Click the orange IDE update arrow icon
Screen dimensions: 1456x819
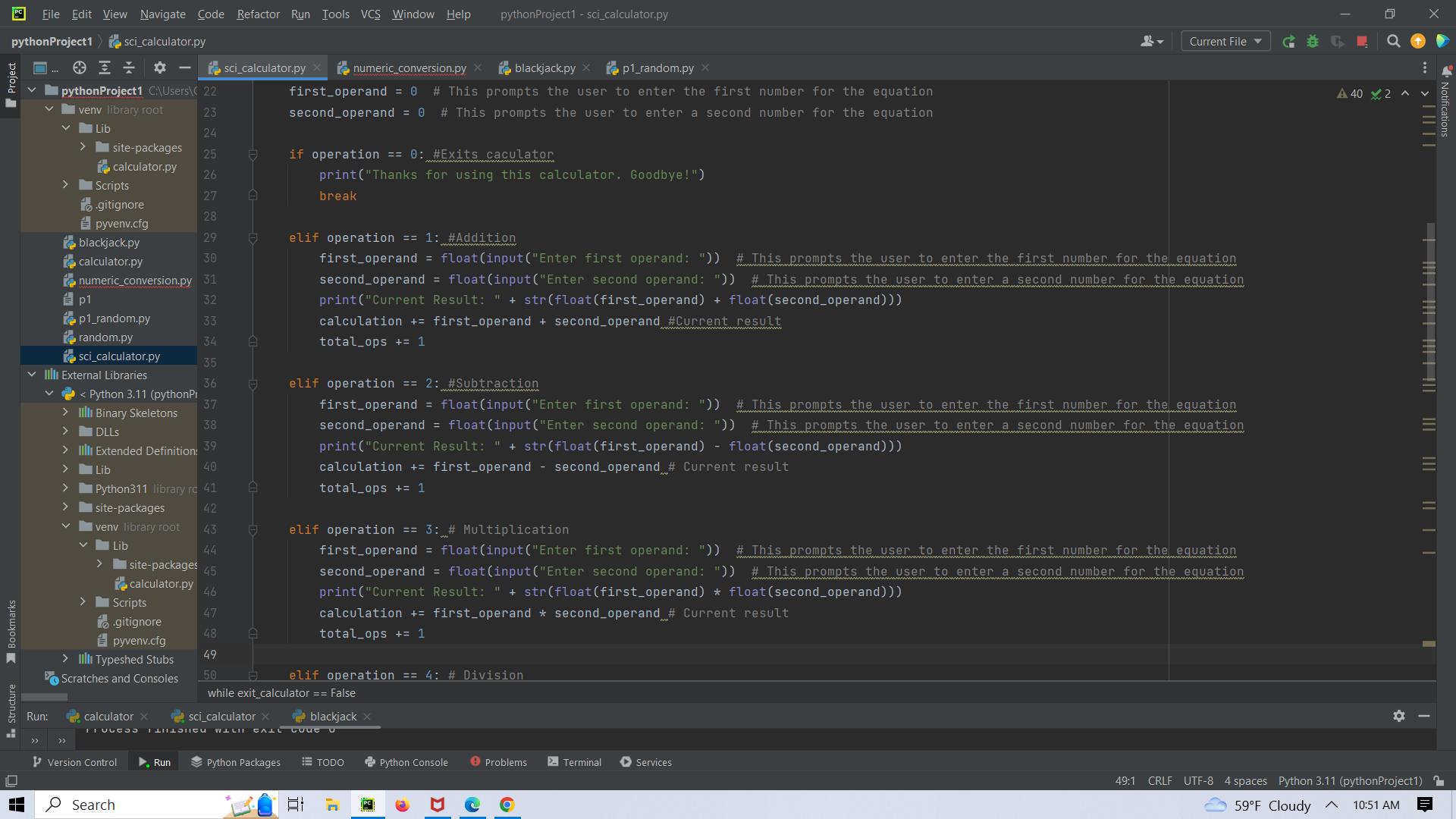tap(1417, 42)
